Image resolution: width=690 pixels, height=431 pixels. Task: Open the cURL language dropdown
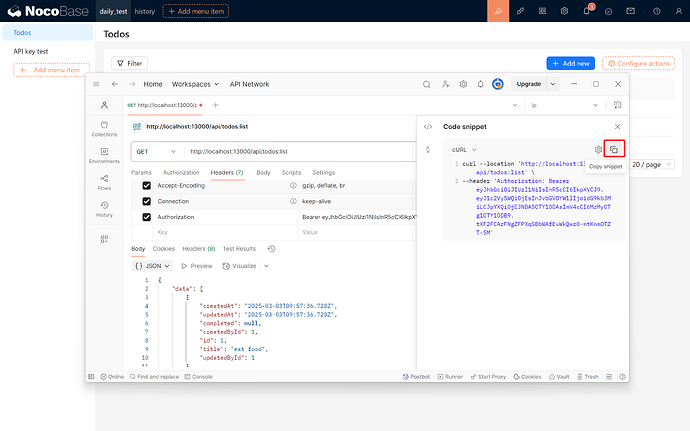click(x=464, y=150)
